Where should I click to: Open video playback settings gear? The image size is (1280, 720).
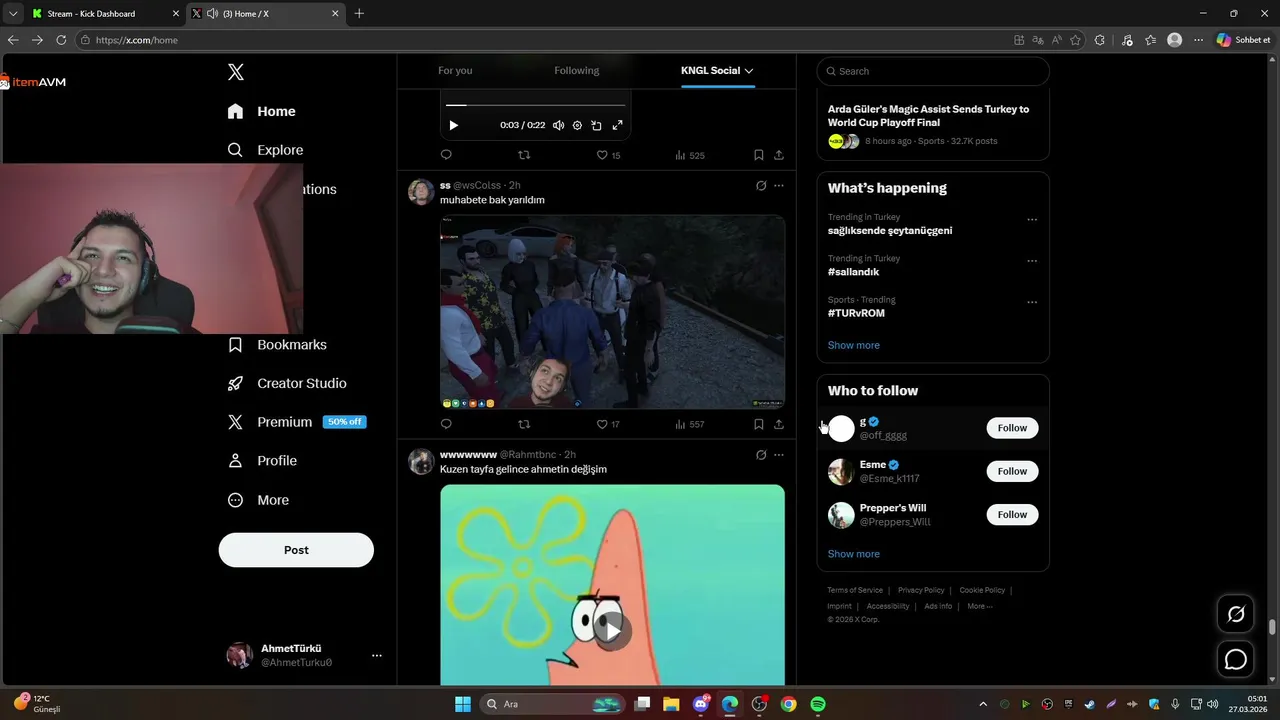click(x=577, y=125)
